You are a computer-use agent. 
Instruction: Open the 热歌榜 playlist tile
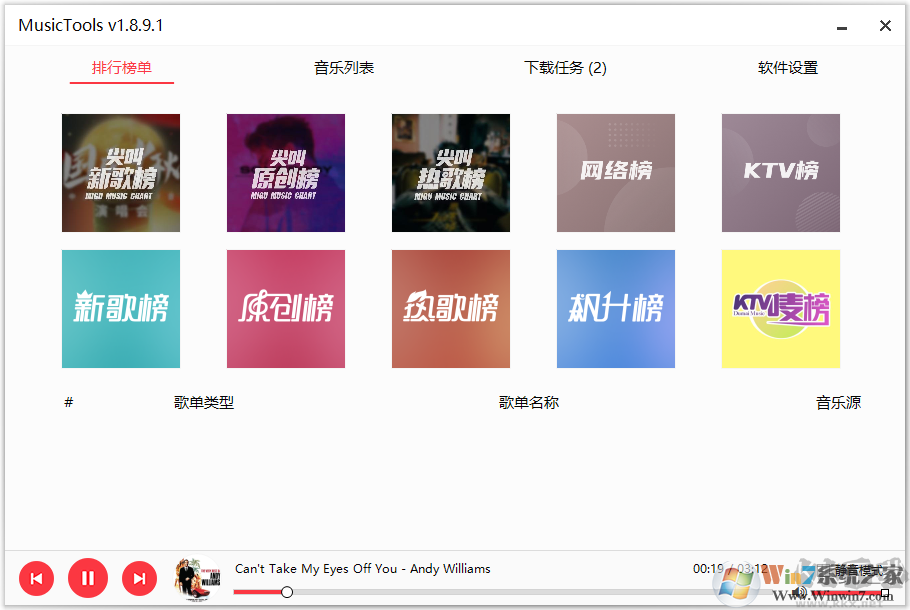[x=450, y=308]
